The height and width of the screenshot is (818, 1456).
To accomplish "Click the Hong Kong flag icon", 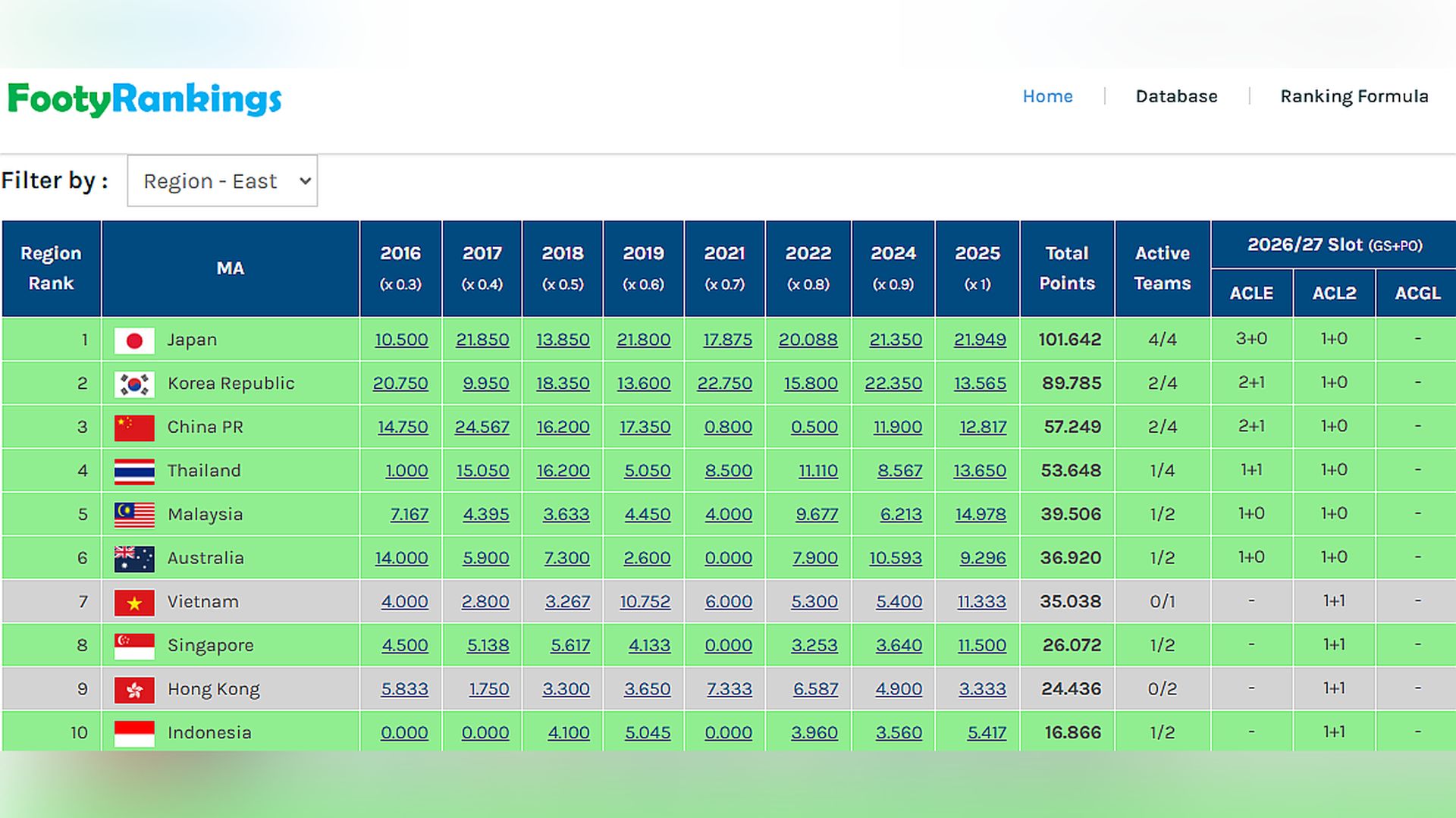I will (x=134, y=690).
